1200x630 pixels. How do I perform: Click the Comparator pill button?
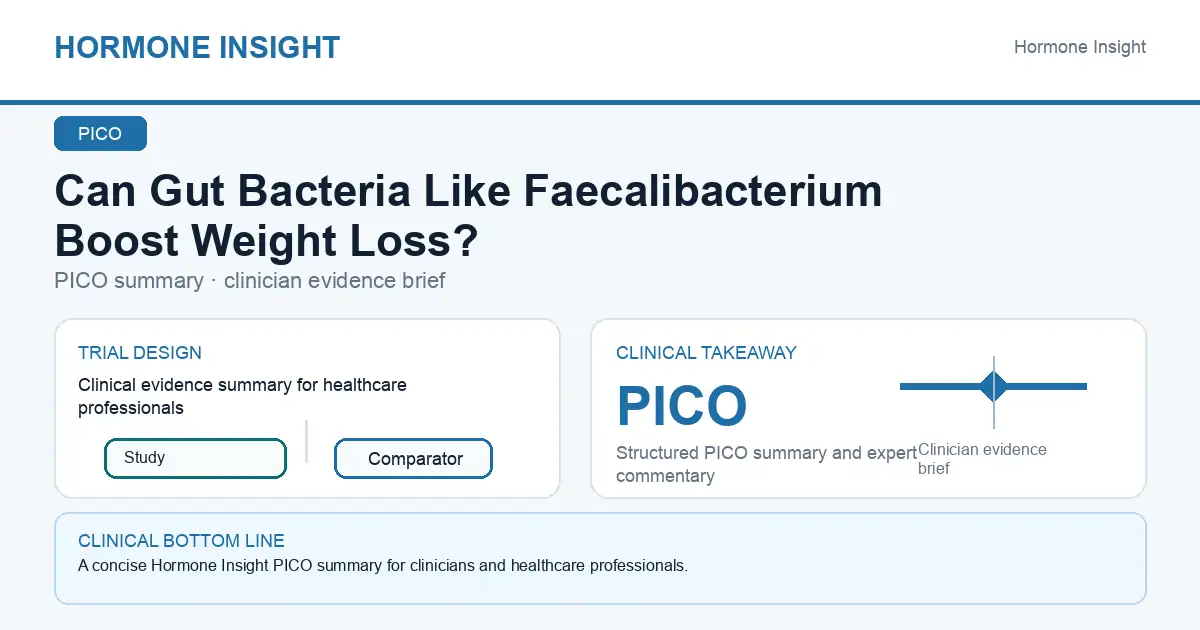pos(413,459)
